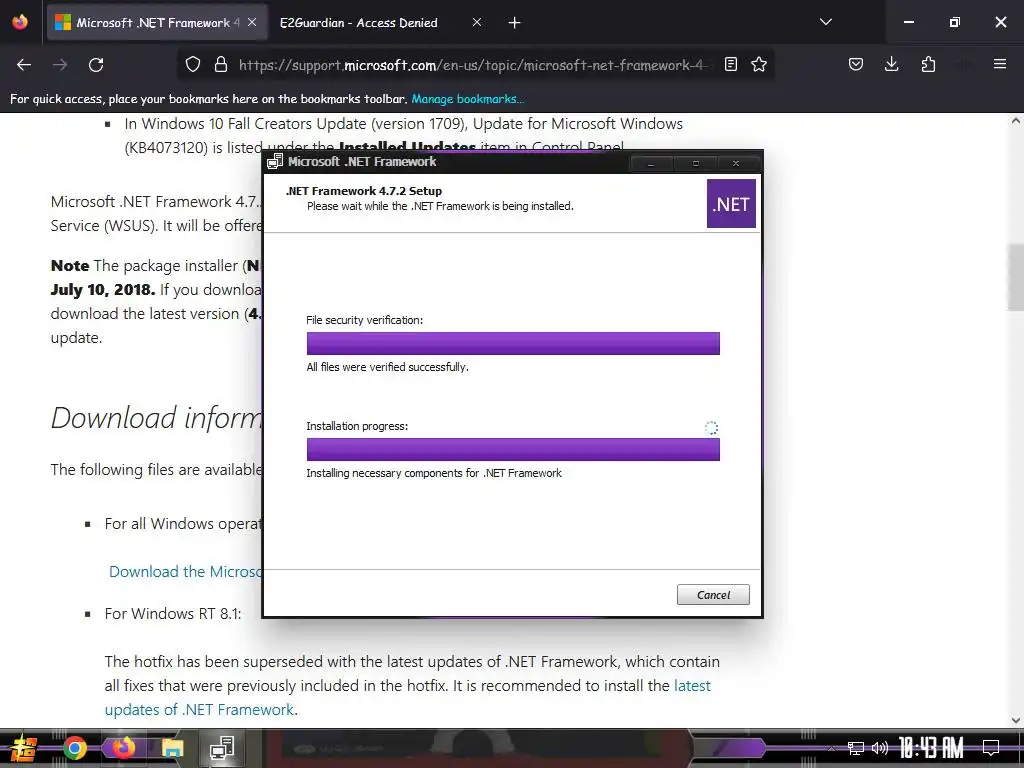1024x768 pixels.
Task: Save page to Pocket icon
Action: point(856,64)
